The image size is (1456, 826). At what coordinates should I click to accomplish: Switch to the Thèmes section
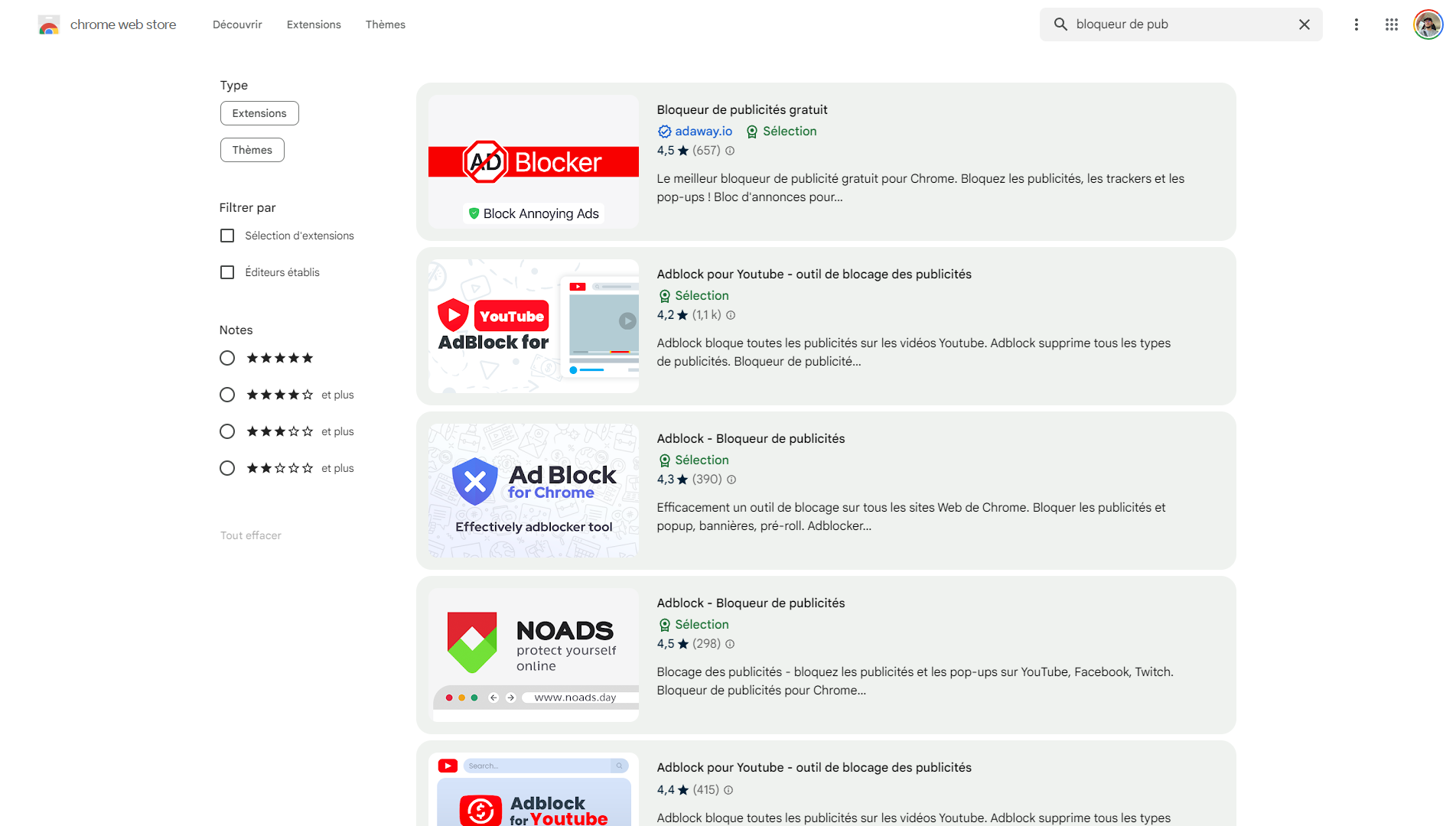[385, 24]
